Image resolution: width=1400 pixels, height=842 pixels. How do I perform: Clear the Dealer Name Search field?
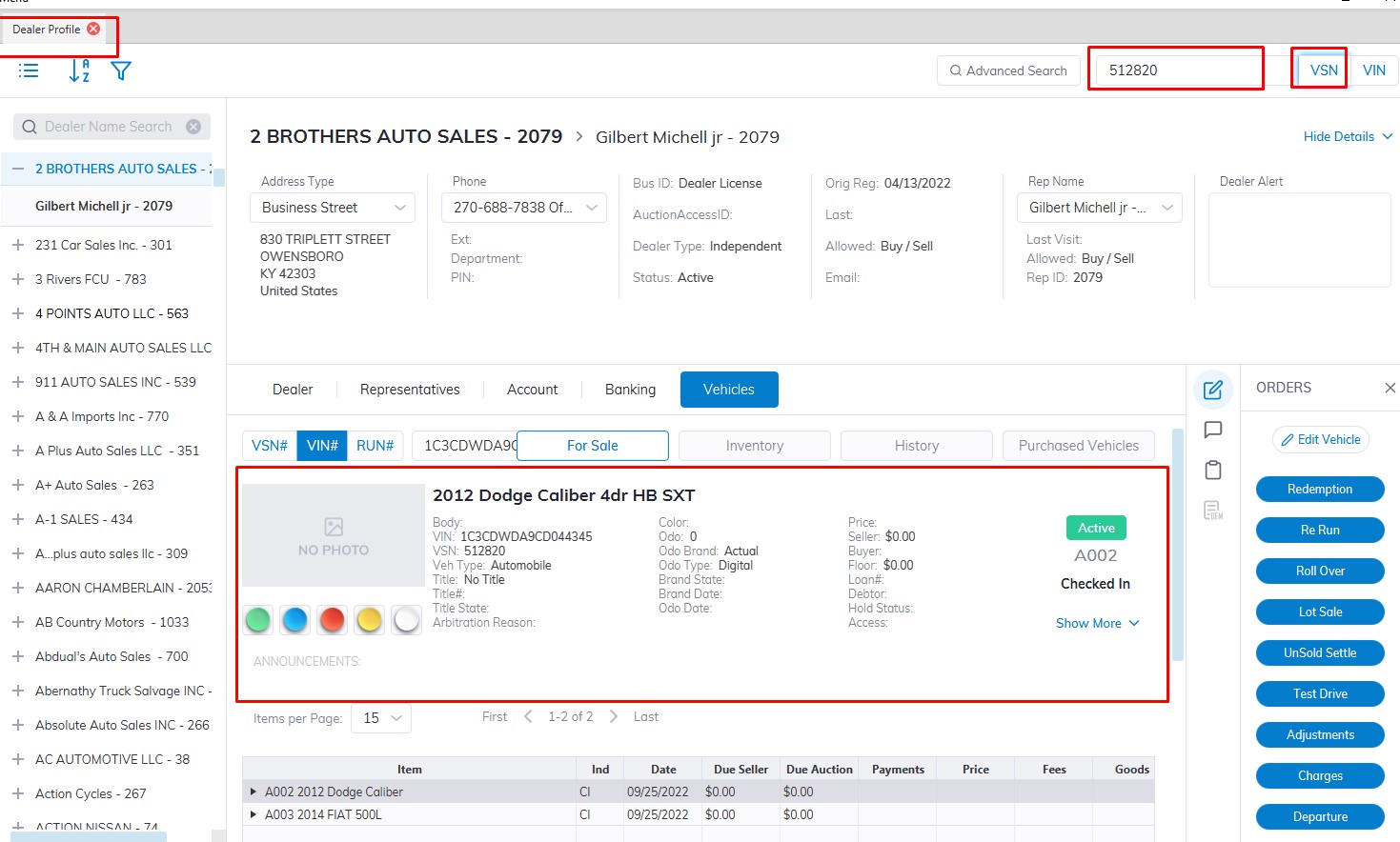[x=193, y=127]
